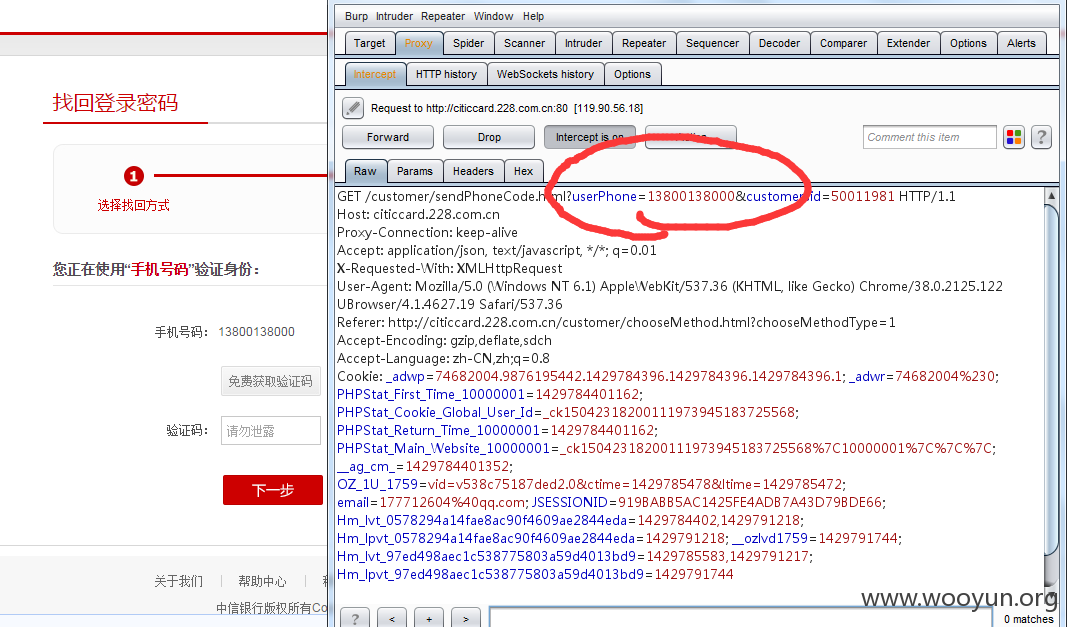Forward the intercepted request

(388, 137)
